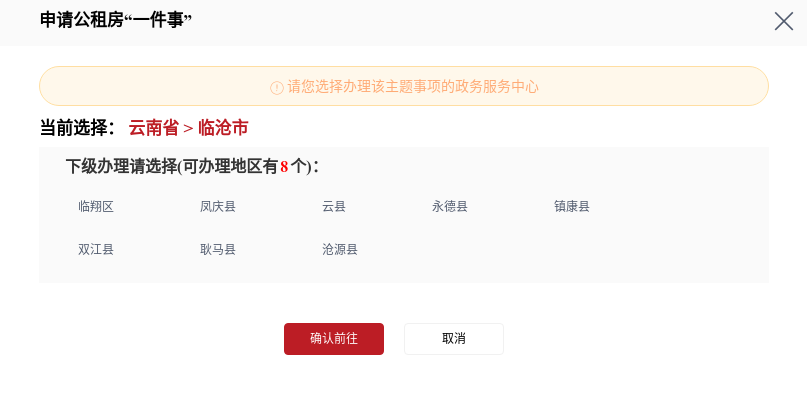807x393 pixels.
Task: Choose 凤庆县 from the district list
Action: tap(218, 207)
